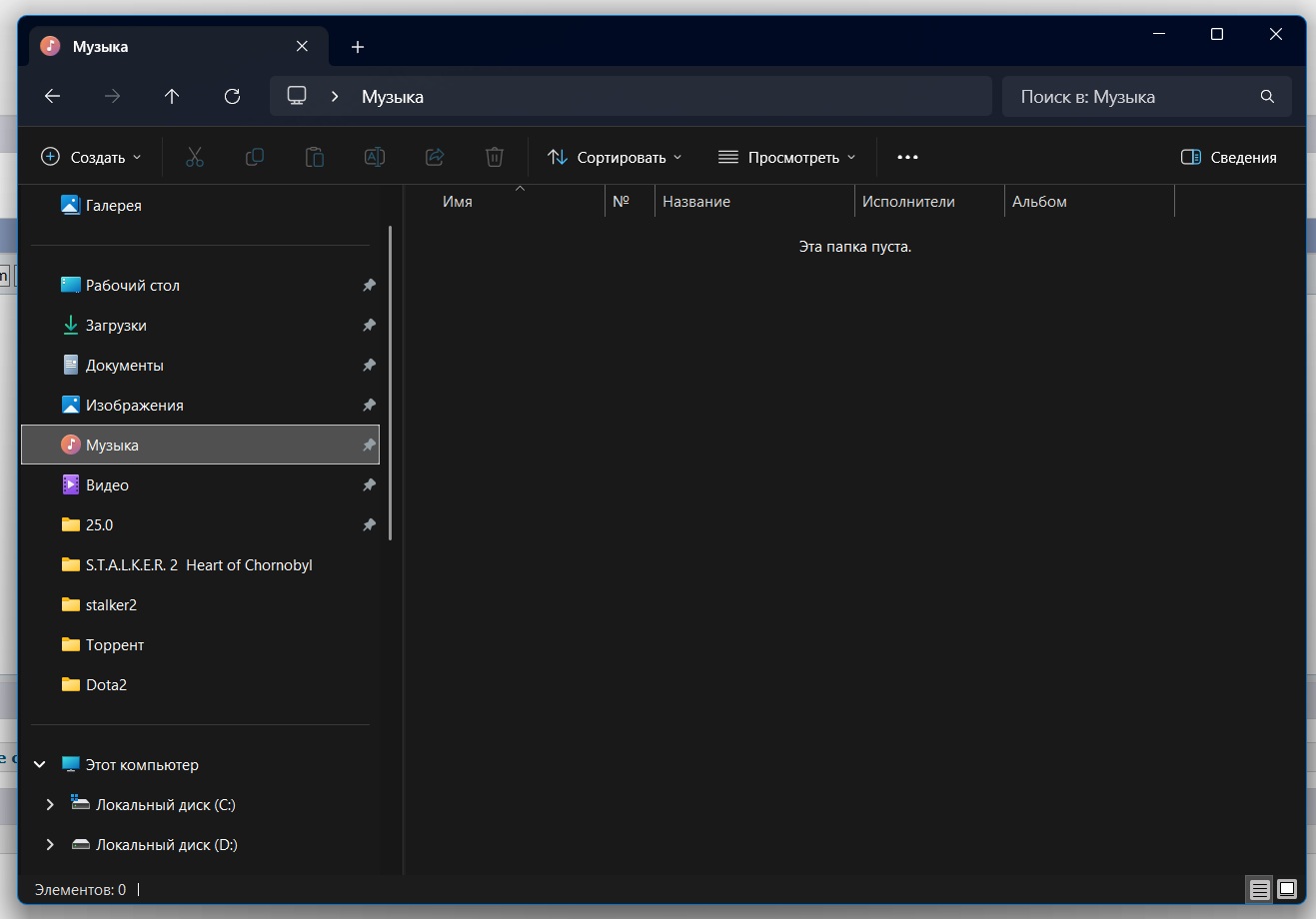This screenshot has height=919, width=1316.
Task: Select Локальный диск (D:) in the tree
Action: pos(200,845)
